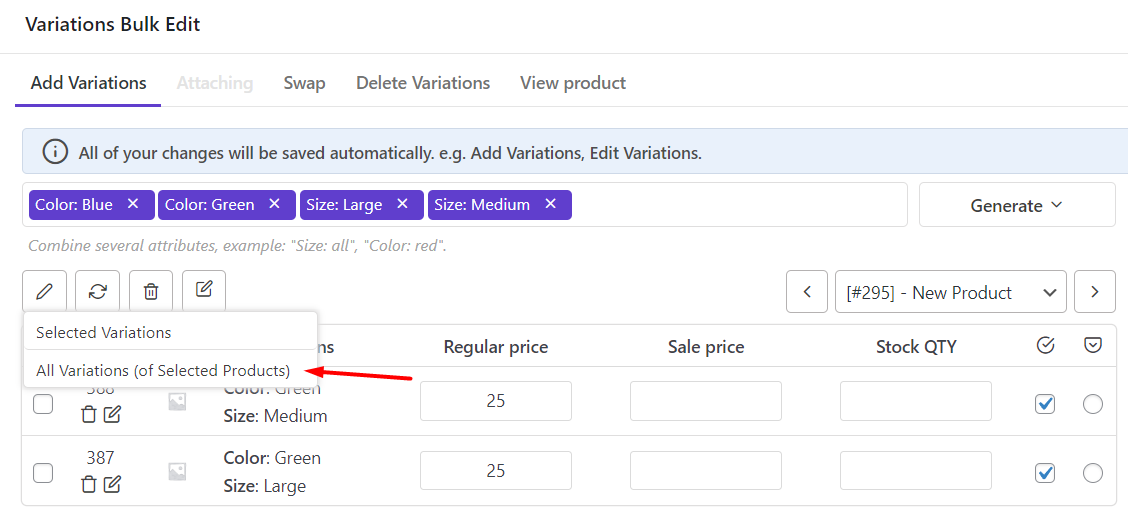Choose All Variations (of Selected Products)
1128x517 pixels.
click(163, 370)
